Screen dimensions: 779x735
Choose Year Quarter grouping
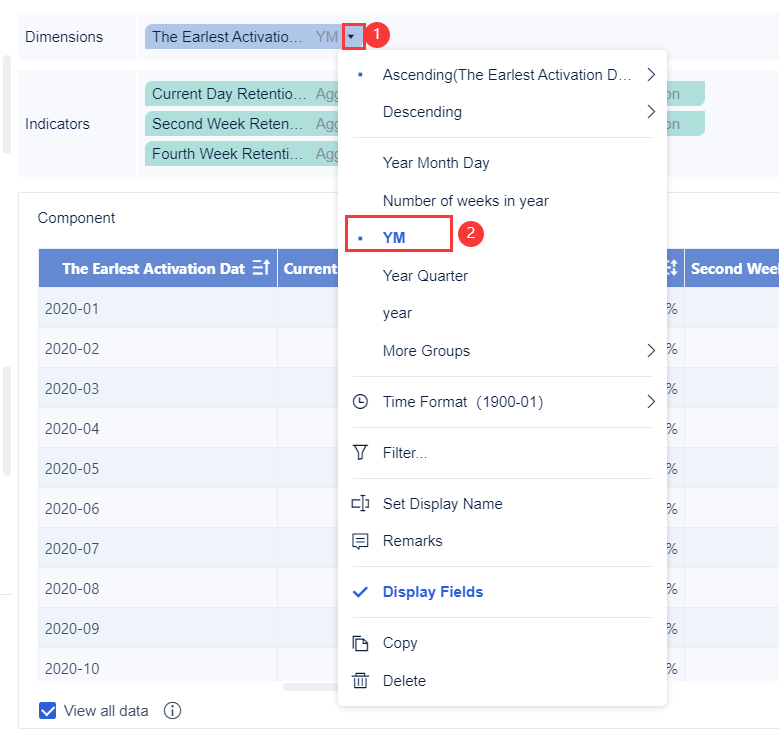pyautogui.click(x=425, y=276)
